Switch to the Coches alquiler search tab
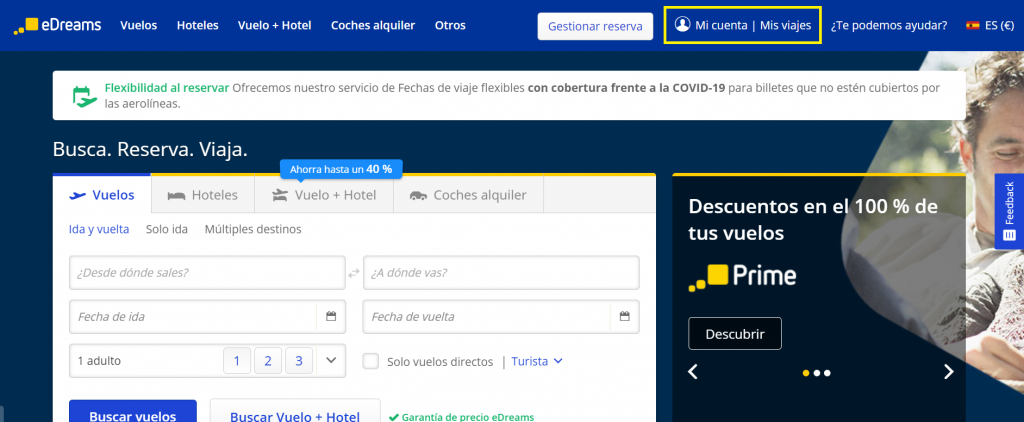 point(468,195)
